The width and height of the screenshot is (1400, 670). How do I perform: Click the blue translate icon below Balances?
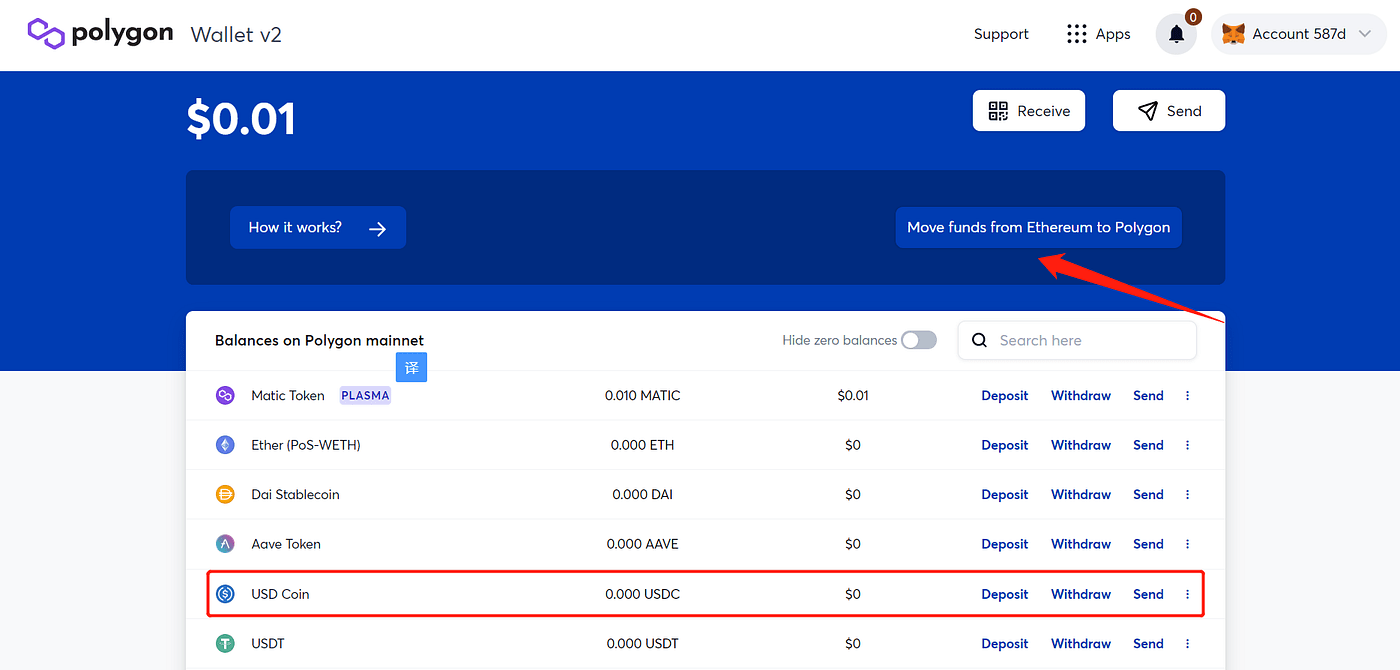tap(411, 367)
